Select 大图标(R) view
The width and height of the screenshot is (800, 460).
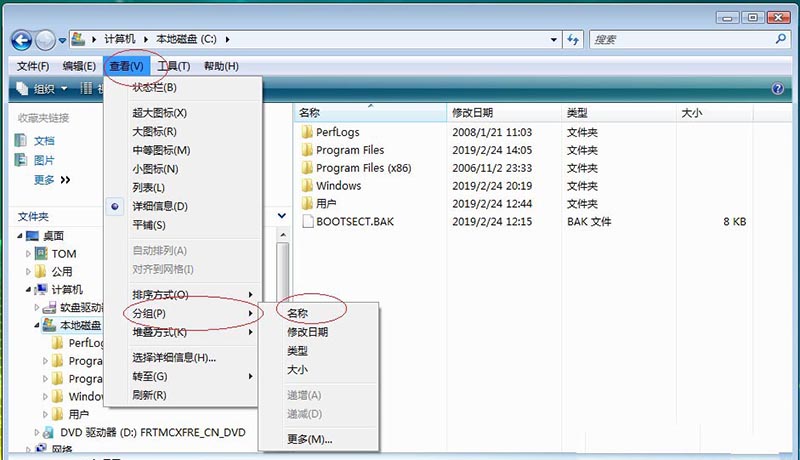click(154, 132)
